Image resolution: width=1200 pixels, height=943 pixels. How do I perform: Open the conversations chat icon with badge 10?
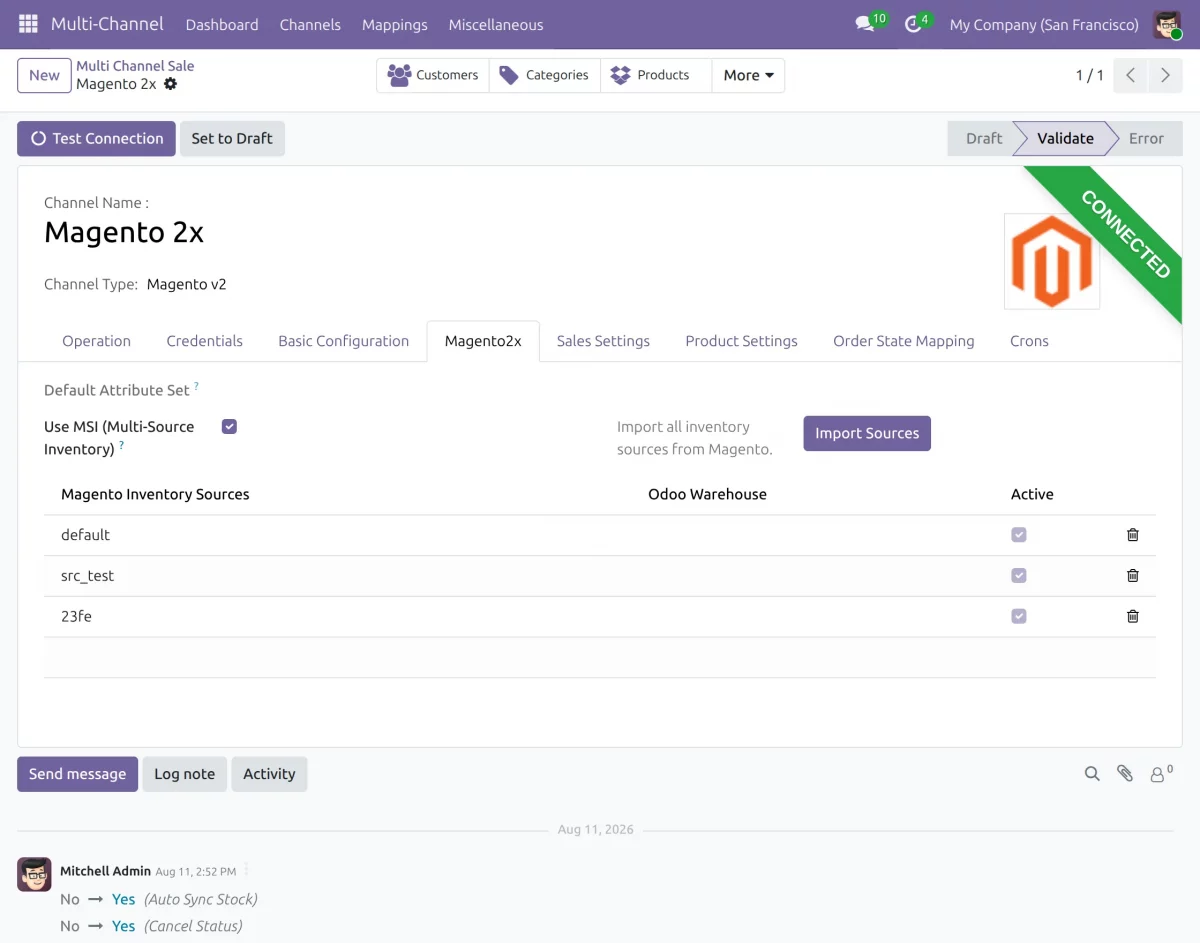865,24
